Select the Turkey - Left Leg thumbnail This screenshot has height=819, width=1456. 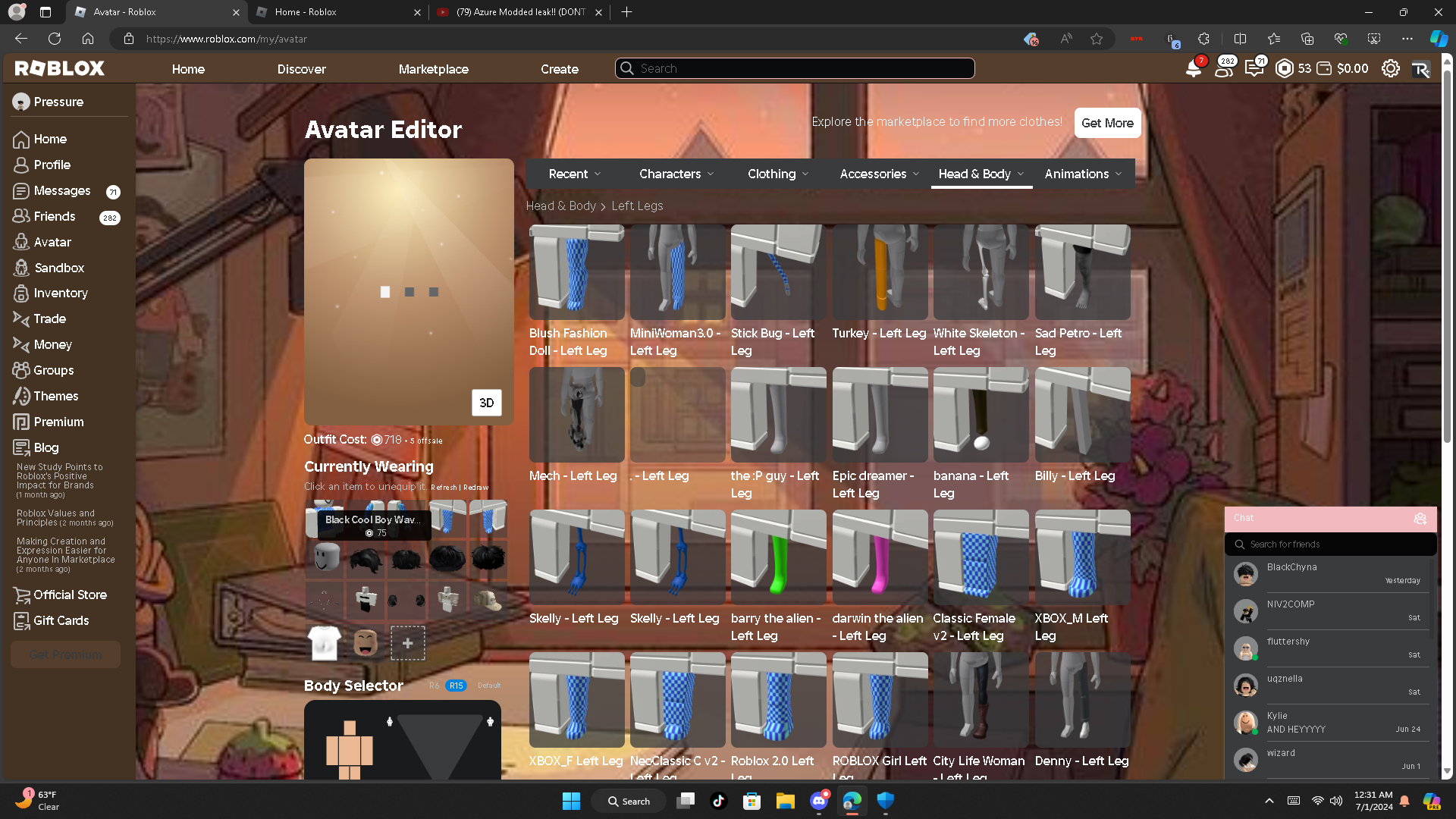point(880,271)
